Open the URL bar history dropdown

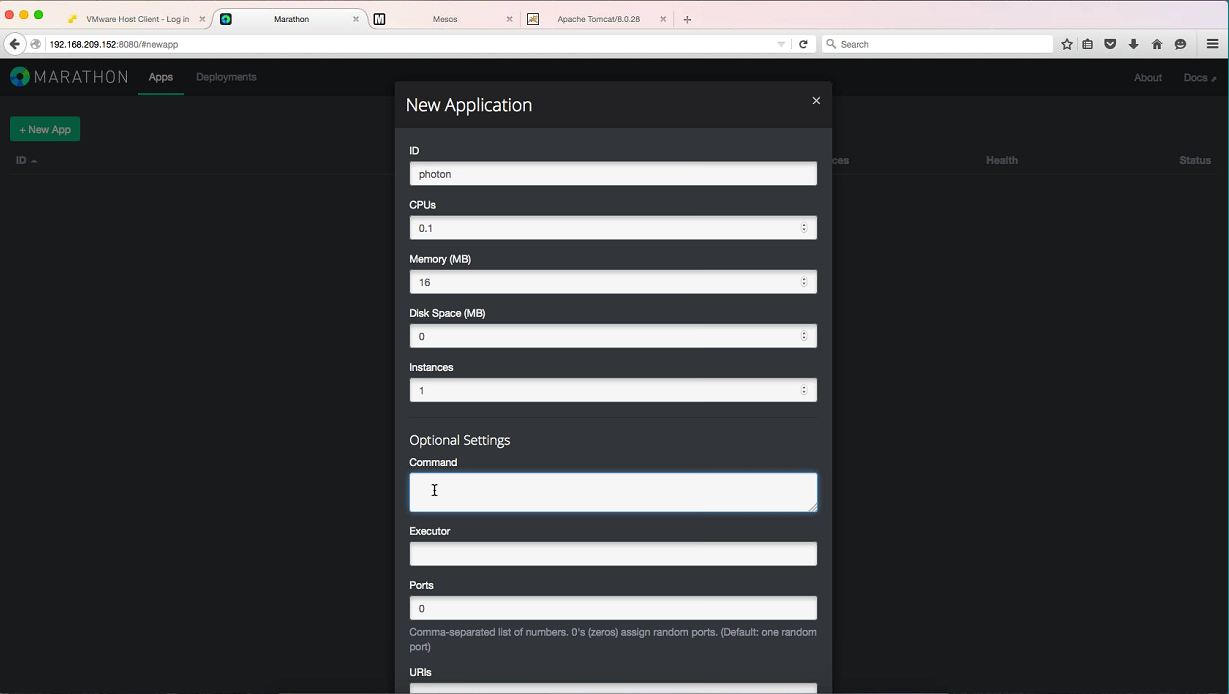[781, 44]
